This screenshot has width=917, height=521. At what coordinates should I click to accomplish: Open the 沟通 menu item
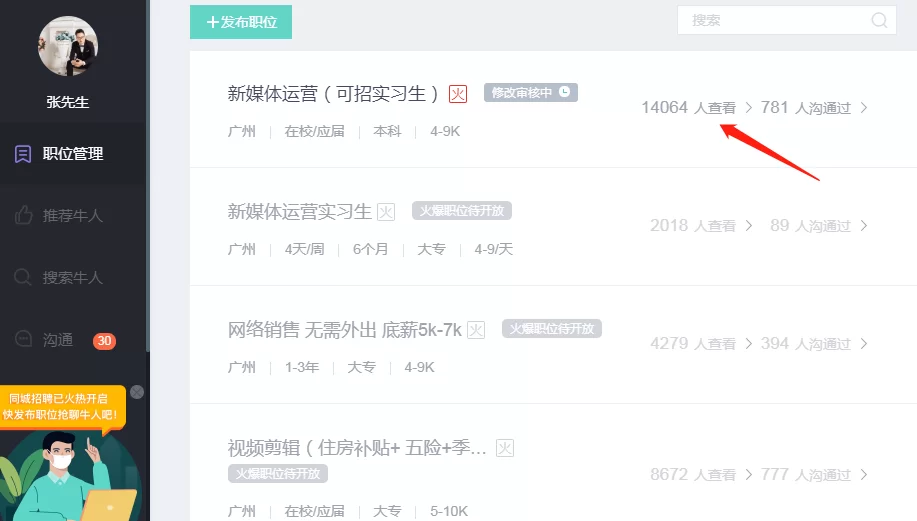click(x=58, y=340)
